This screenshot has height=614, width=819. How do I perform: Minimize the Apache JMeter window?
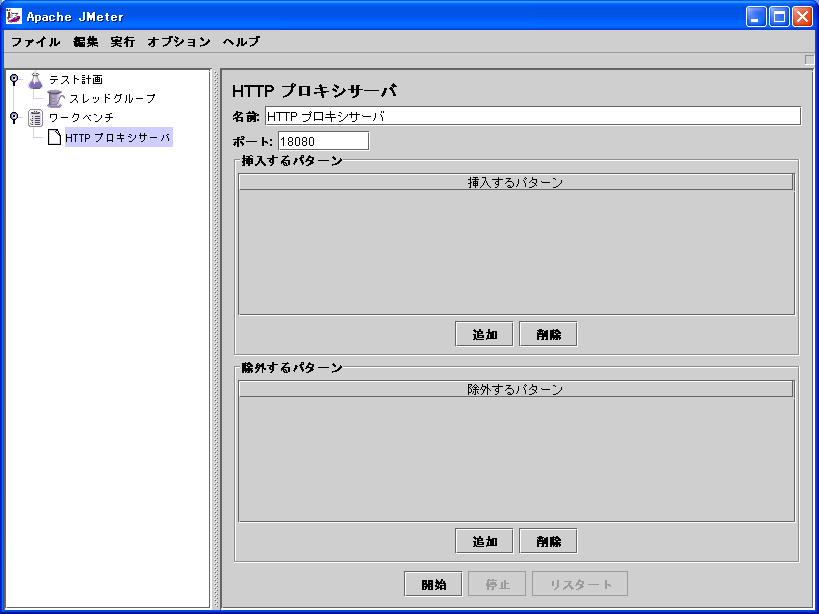click(755, 17)
